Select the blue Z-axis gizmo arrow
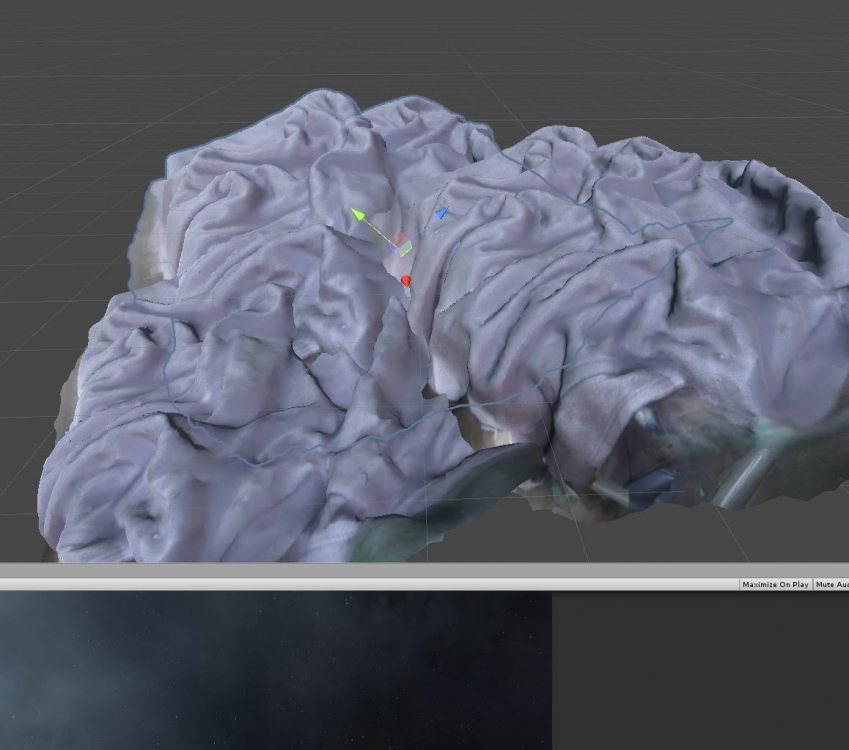This screenshot has width=849, height=750. click(441, 213)
